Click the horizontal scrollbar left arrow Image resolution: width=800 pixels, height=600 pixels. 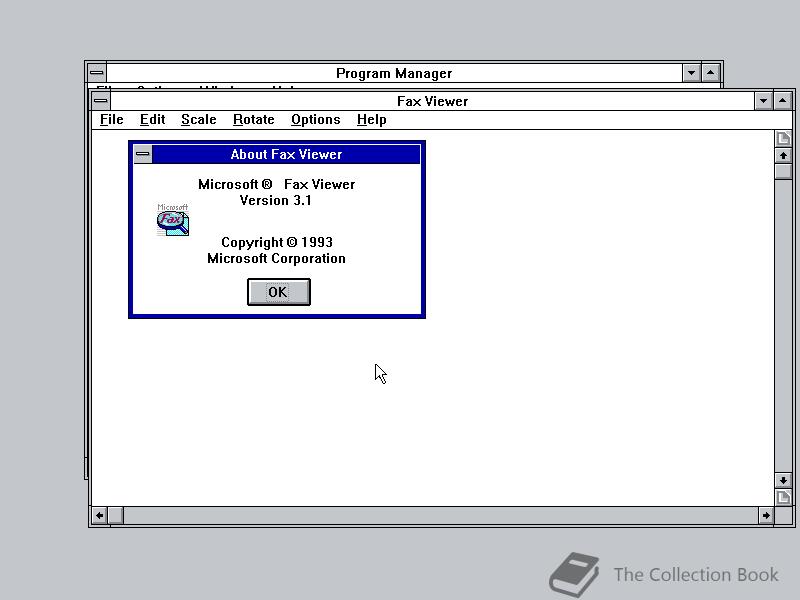(x=99, y=515)
